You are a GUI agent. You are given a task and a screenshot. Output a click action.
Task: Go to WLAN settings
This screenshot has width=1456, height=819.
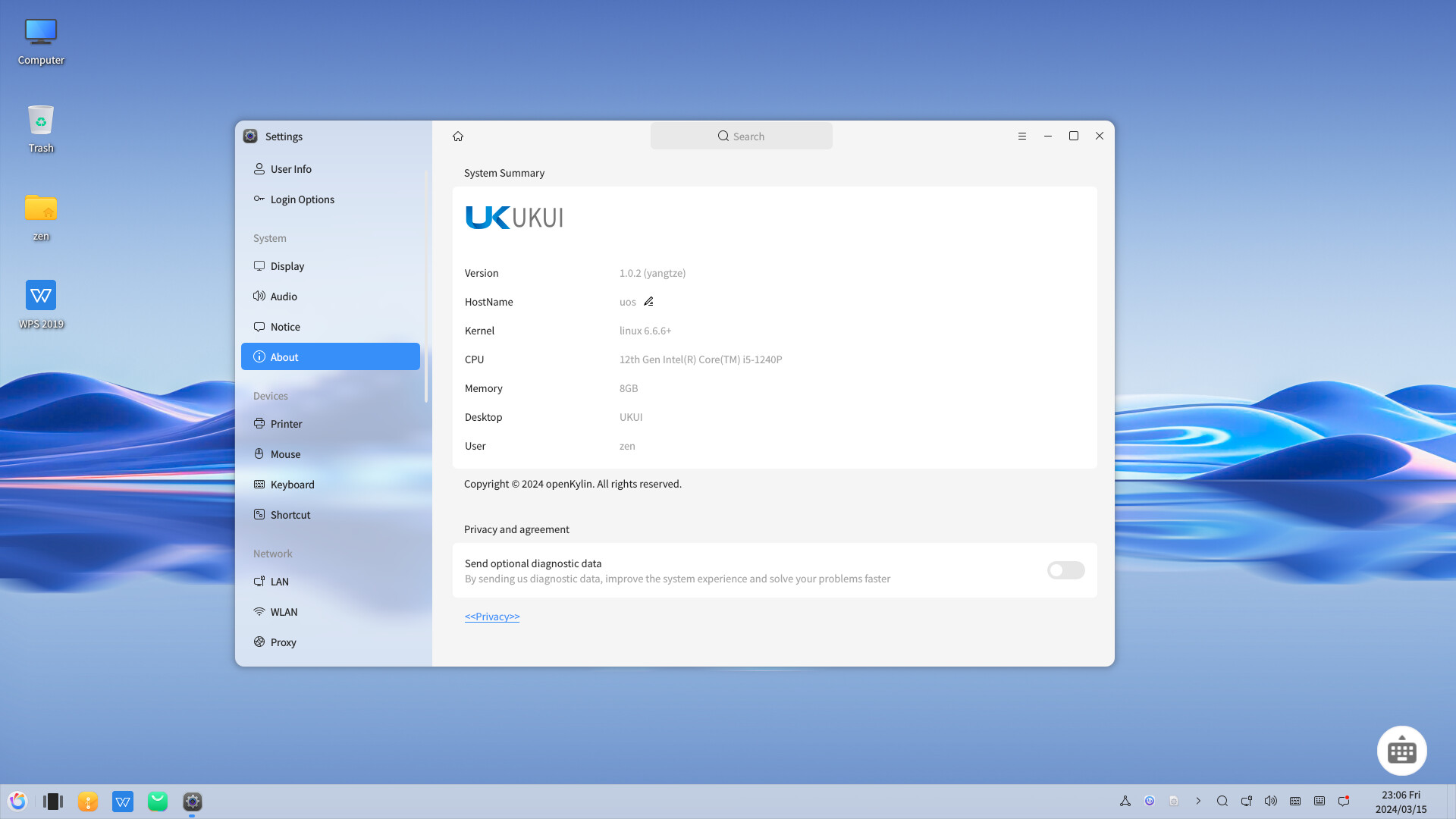tap(284, 612)
